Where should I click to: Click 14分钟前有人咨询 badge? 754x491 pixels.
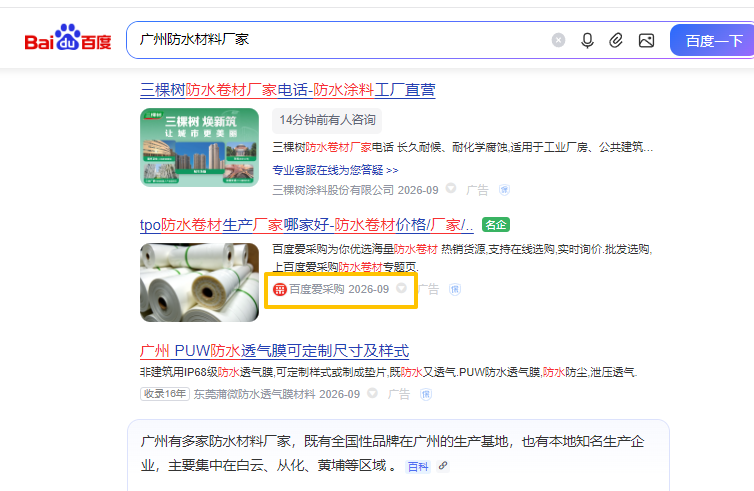click(x=327, y=120)
